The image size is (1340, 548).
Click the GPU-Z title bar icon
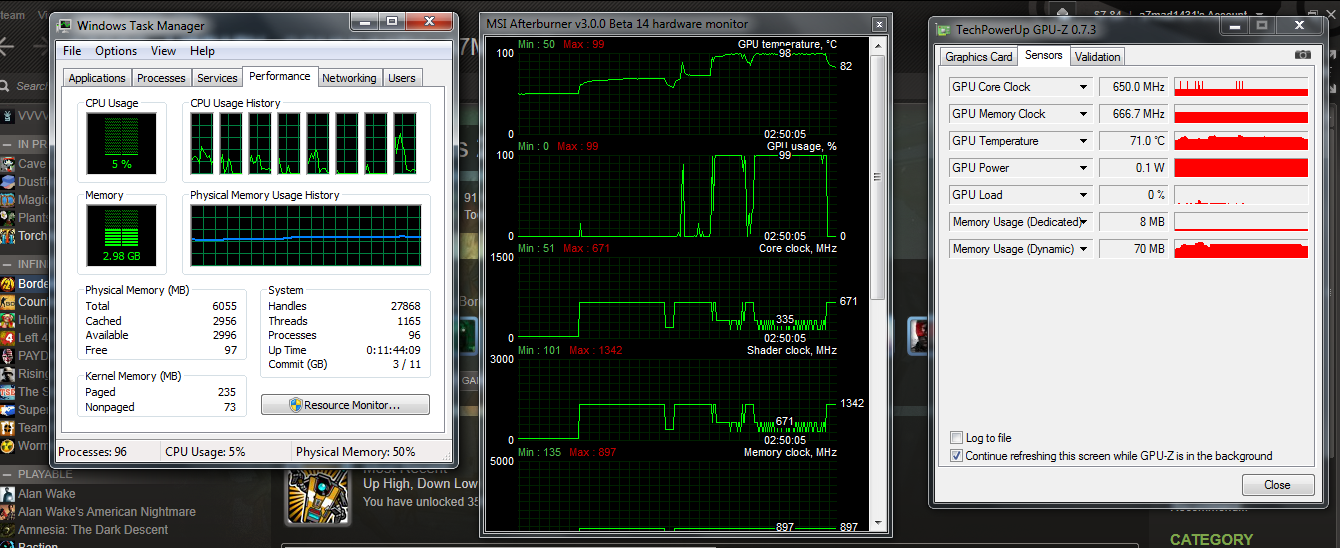point(944,30)
